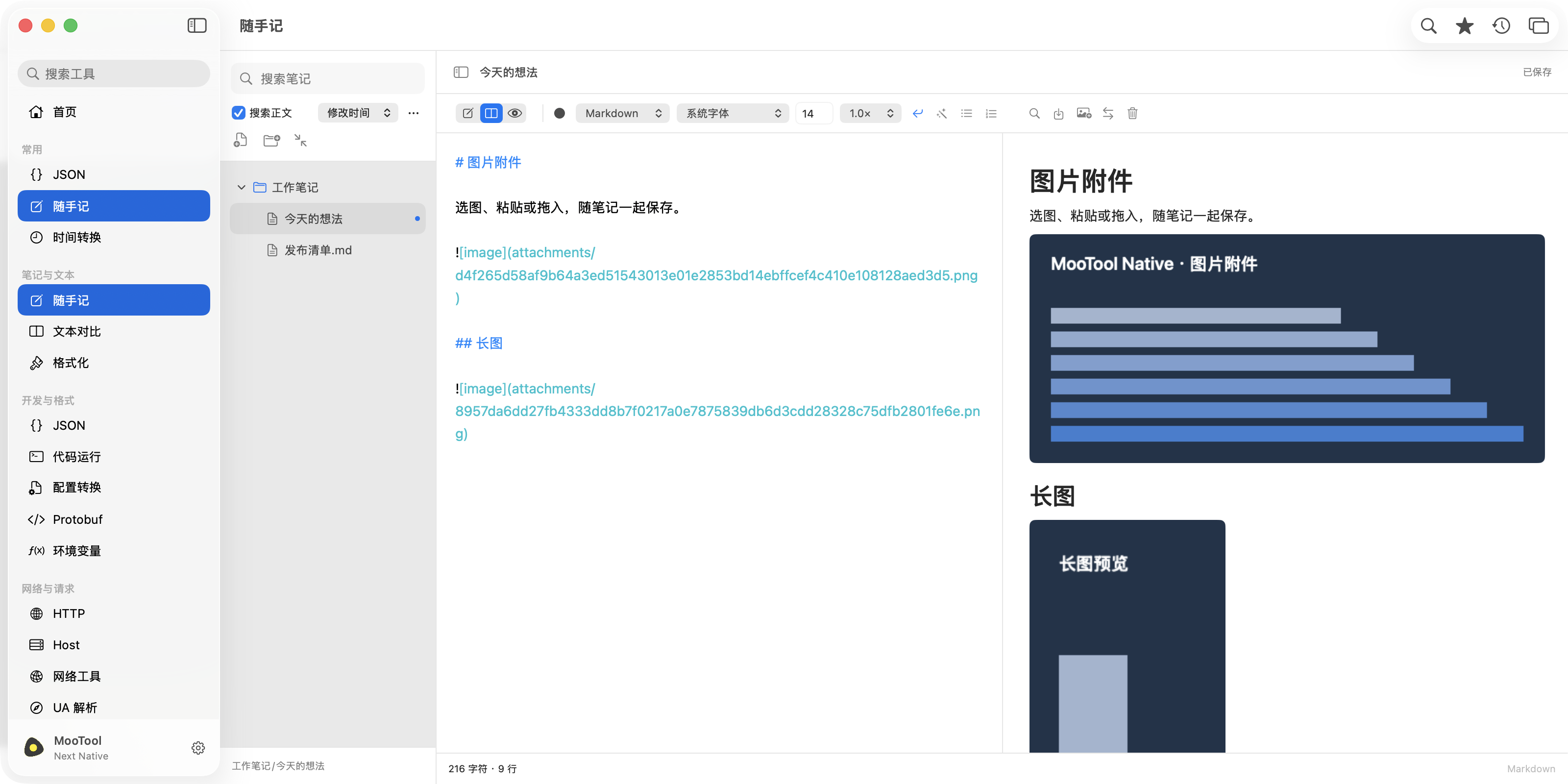
Task: Go to 首页 home item
Action: (114, 112)
